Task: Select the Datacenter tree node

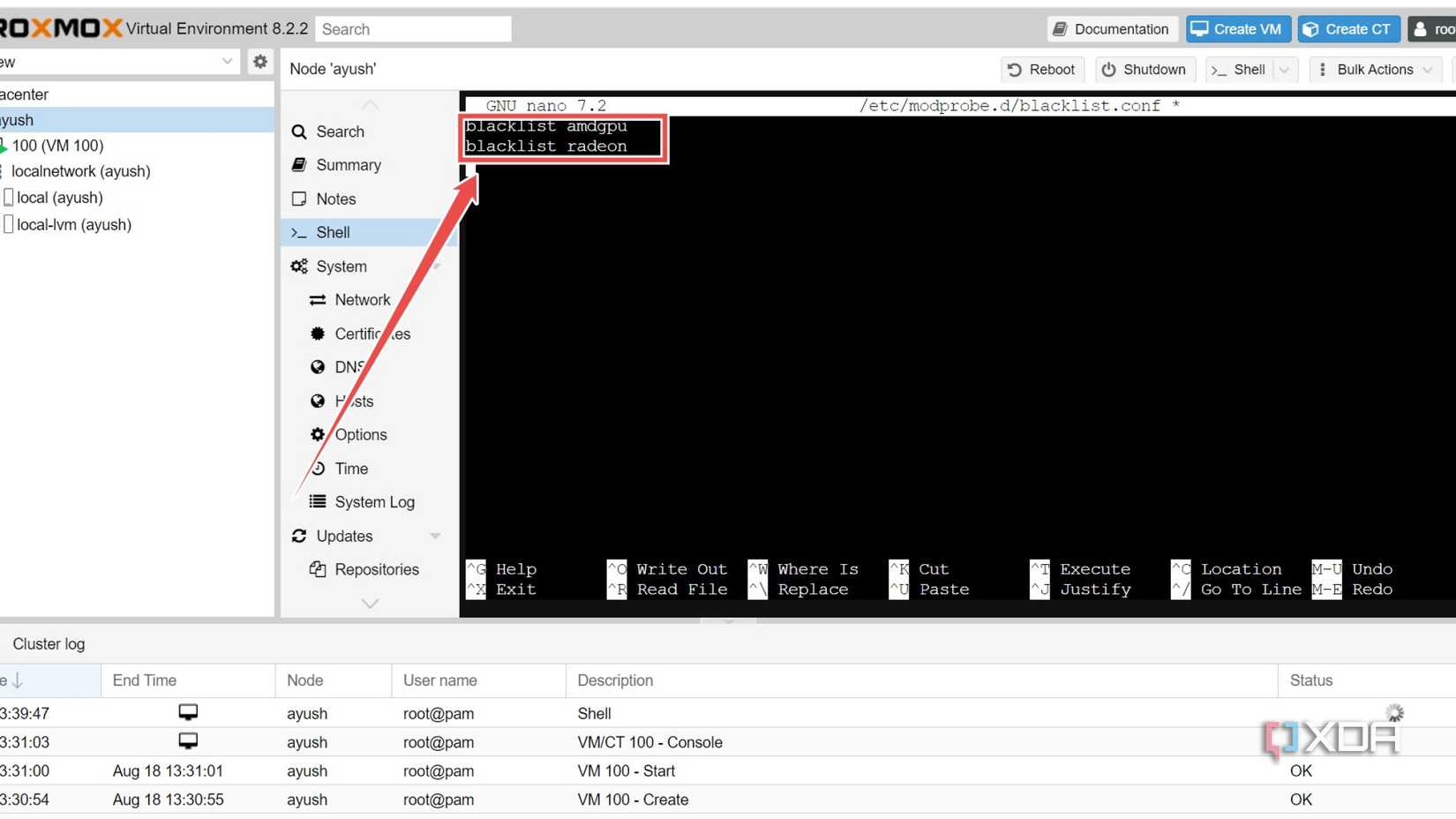Action: point(137,94)
